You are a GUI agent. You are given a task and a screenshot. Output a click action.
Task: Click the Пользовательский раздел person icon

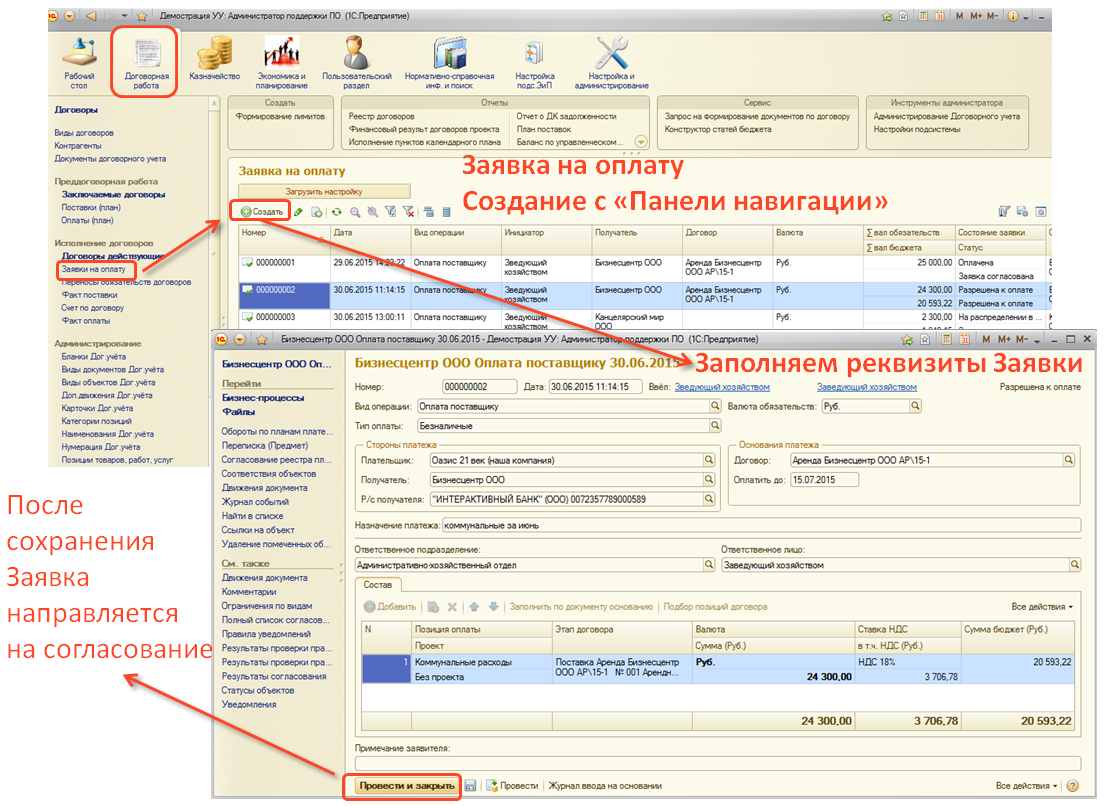tap(357, 59)
